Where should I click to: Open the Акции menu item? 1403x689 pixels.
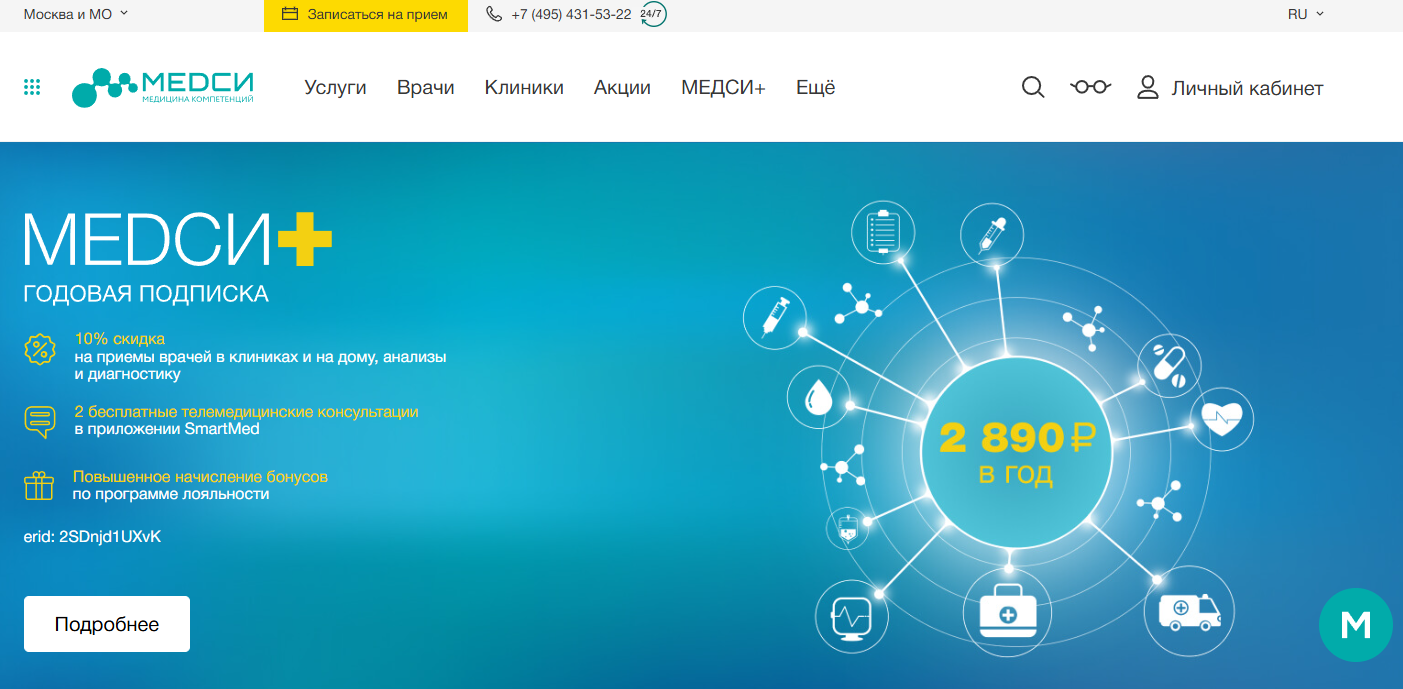(622, 88)
